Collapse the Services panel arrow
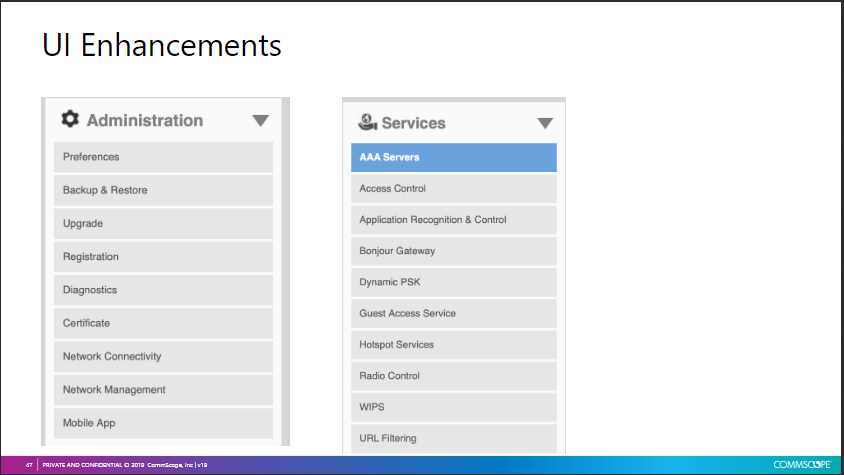The height and width of the screenshot is (475, 844). click(545, 124)
